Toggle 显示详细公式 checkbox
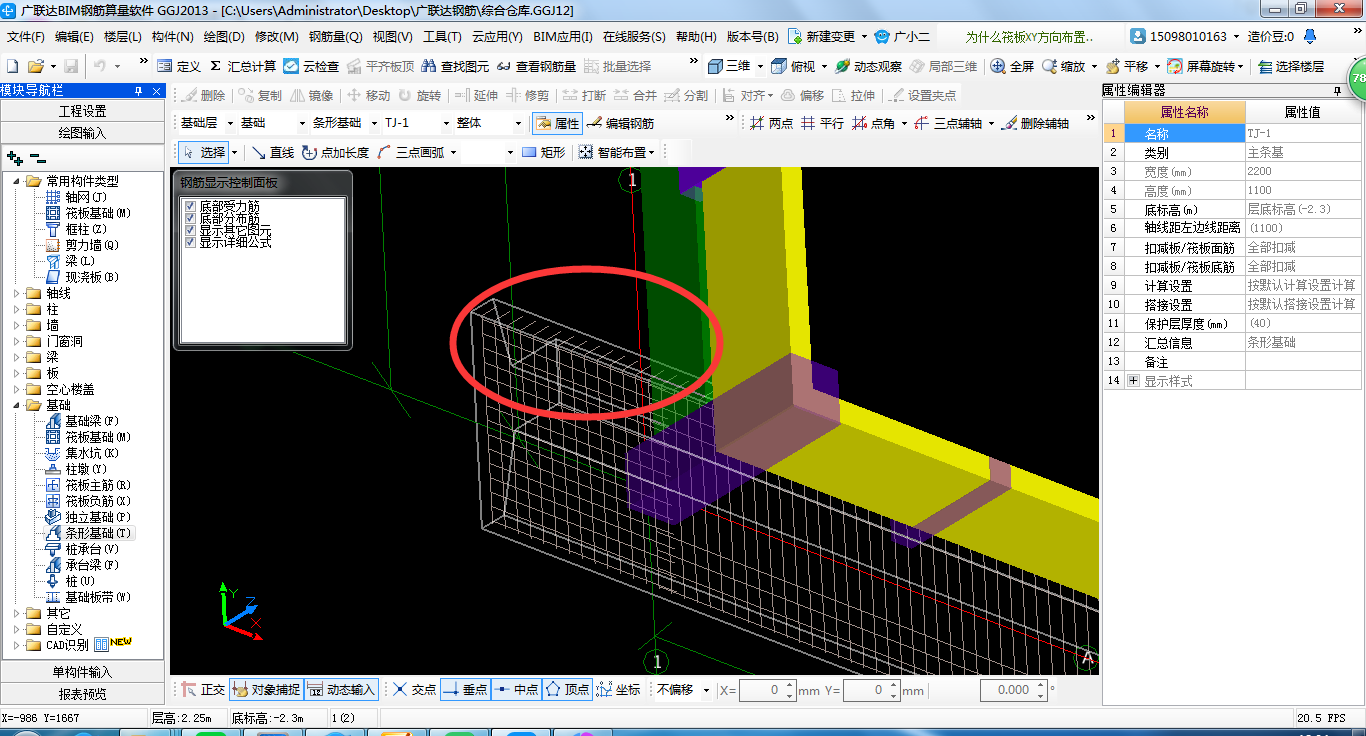 [190, 242]
